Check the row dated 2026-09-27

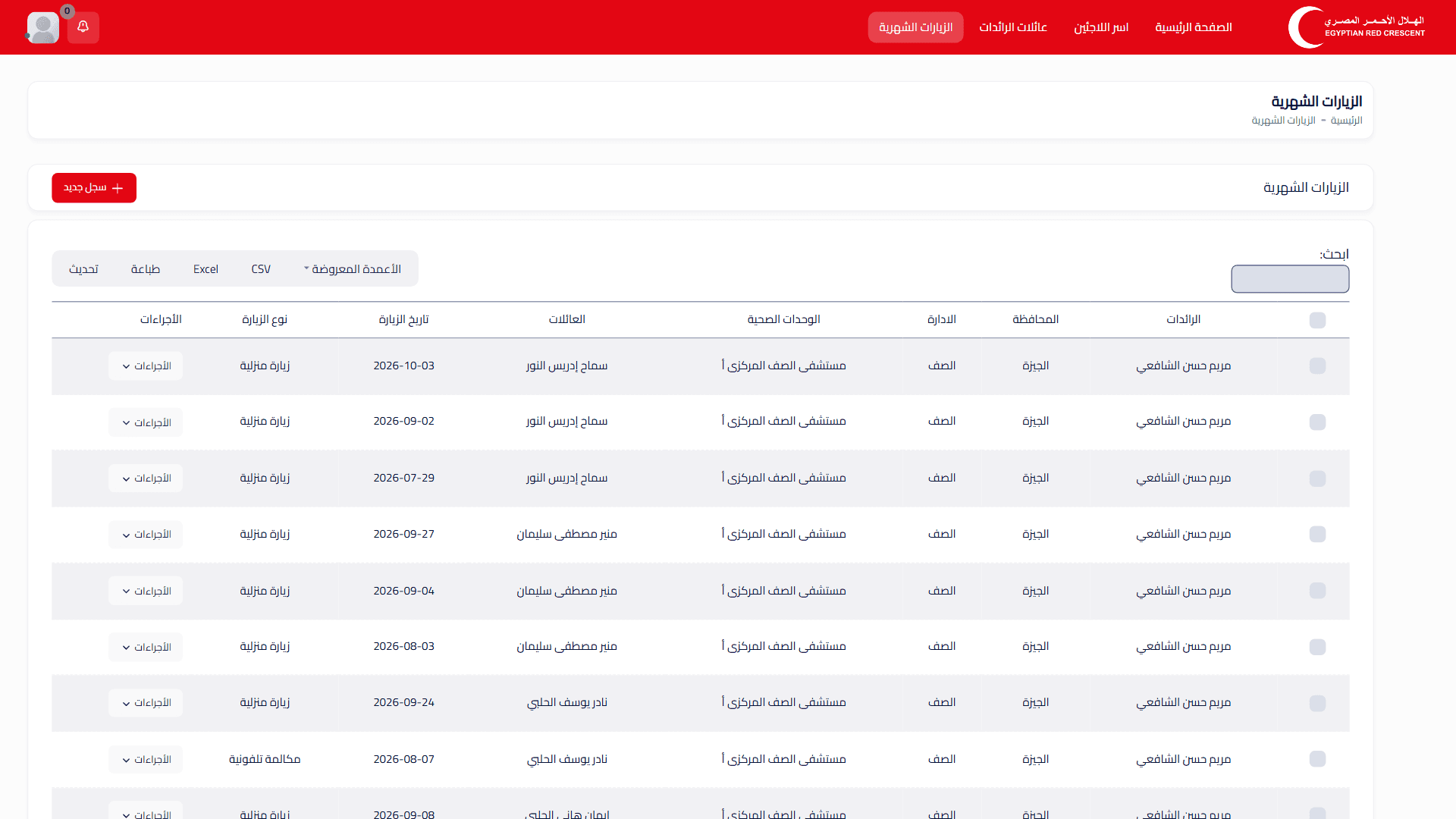coord(1317,535)
